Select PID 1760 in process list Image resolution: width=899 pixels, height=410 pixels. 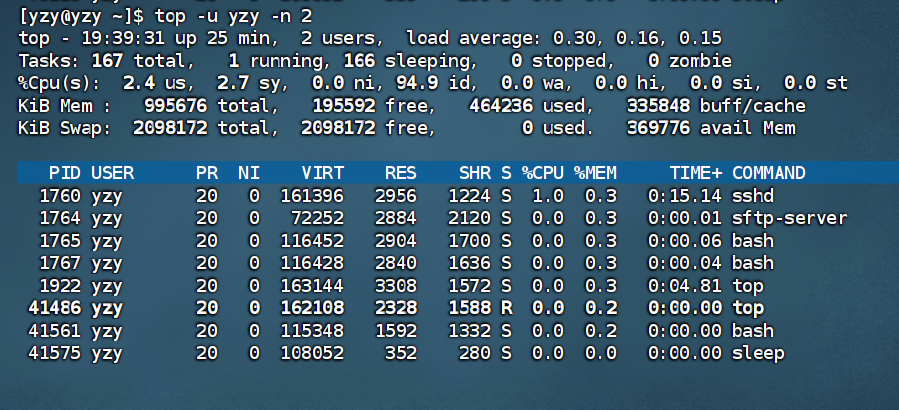60,196
